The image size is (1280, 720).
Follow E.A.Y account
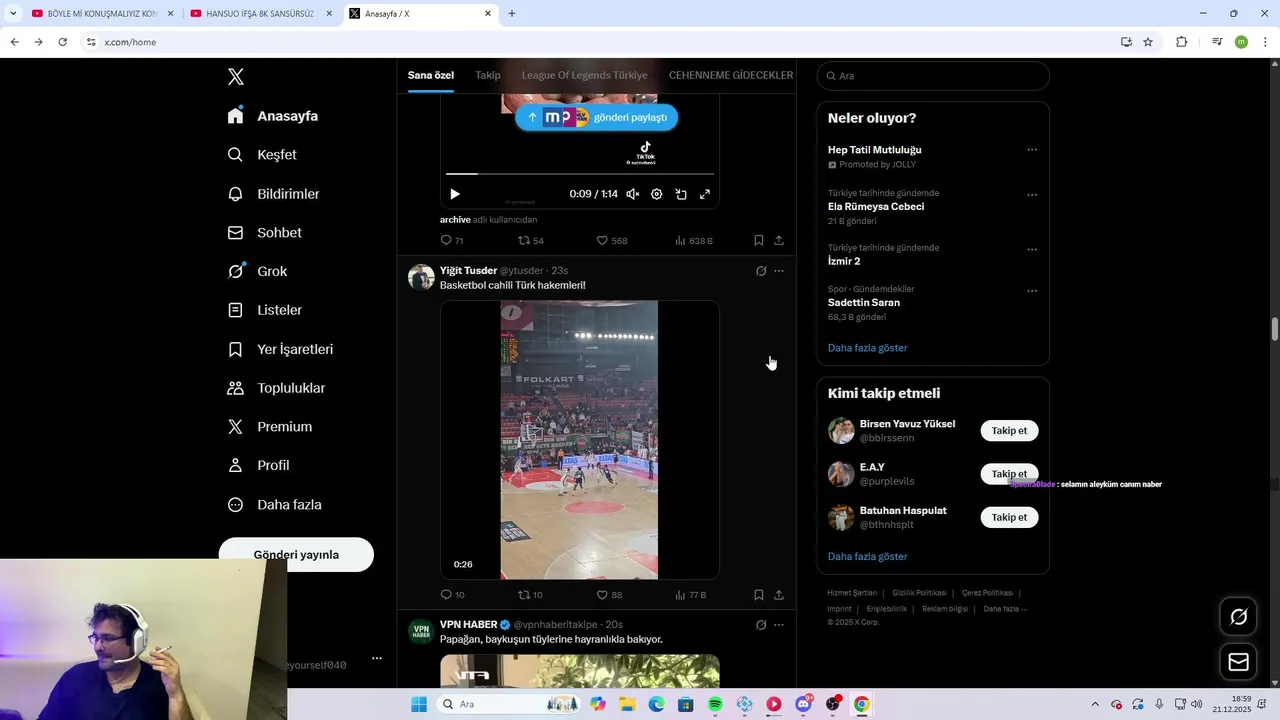(1009, 474)
